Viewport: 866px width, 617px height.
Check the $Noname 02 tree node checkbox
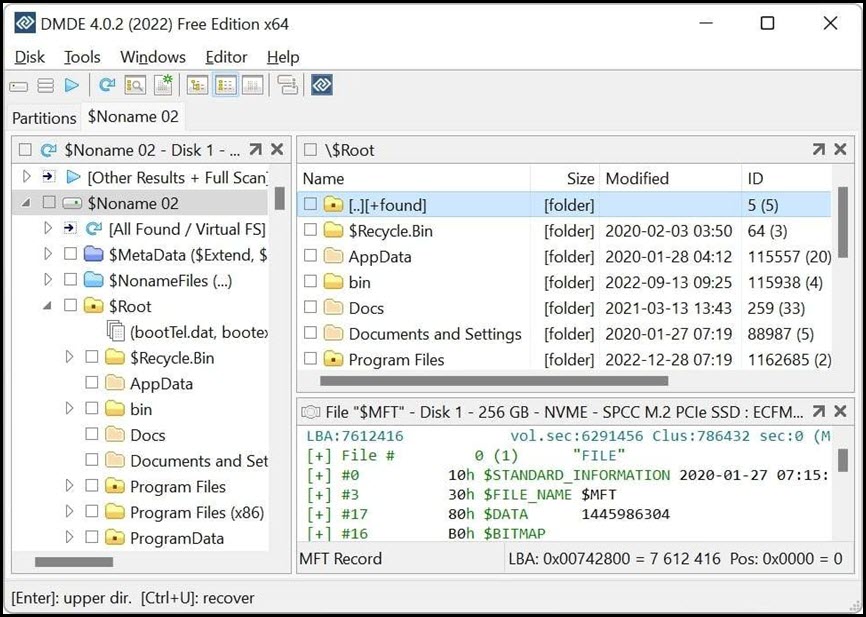tap(49, 203)
